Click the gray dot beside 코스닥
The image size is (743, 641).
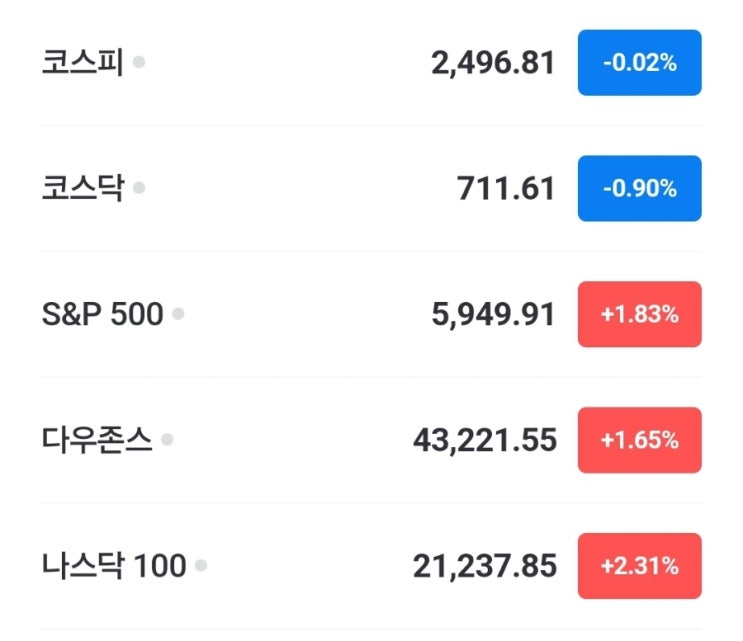139,187
